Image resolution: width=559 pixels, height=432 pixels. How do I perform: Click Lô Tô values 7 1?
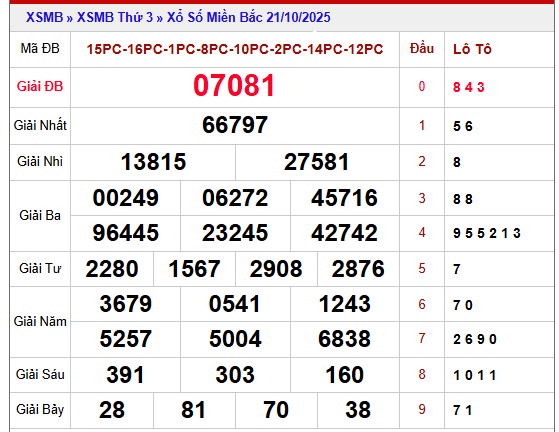pos(462,411)
